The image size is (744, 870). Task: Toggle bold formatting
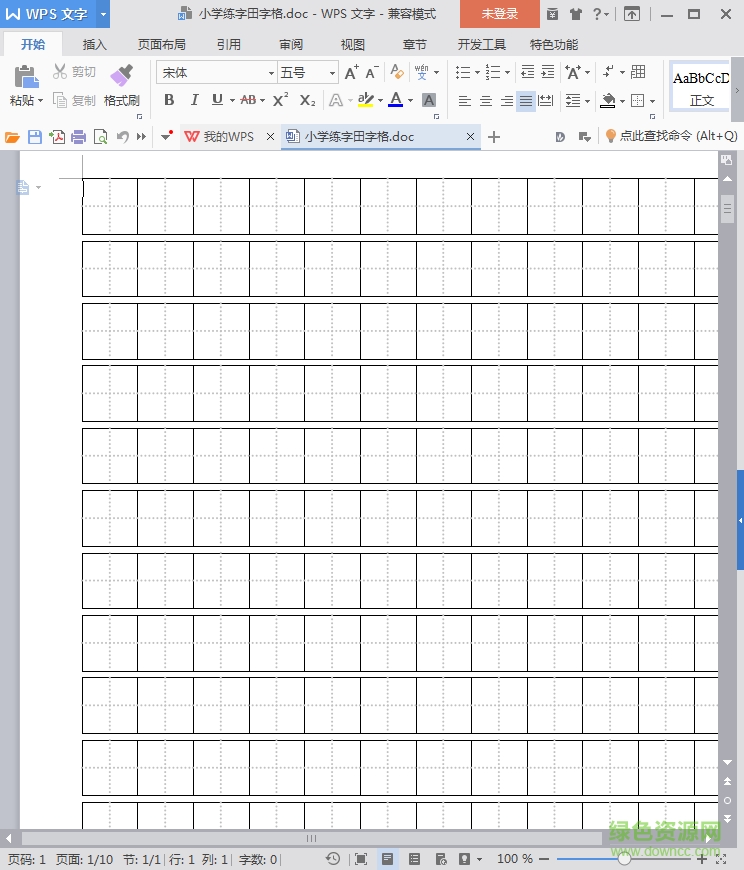(169, 100)
